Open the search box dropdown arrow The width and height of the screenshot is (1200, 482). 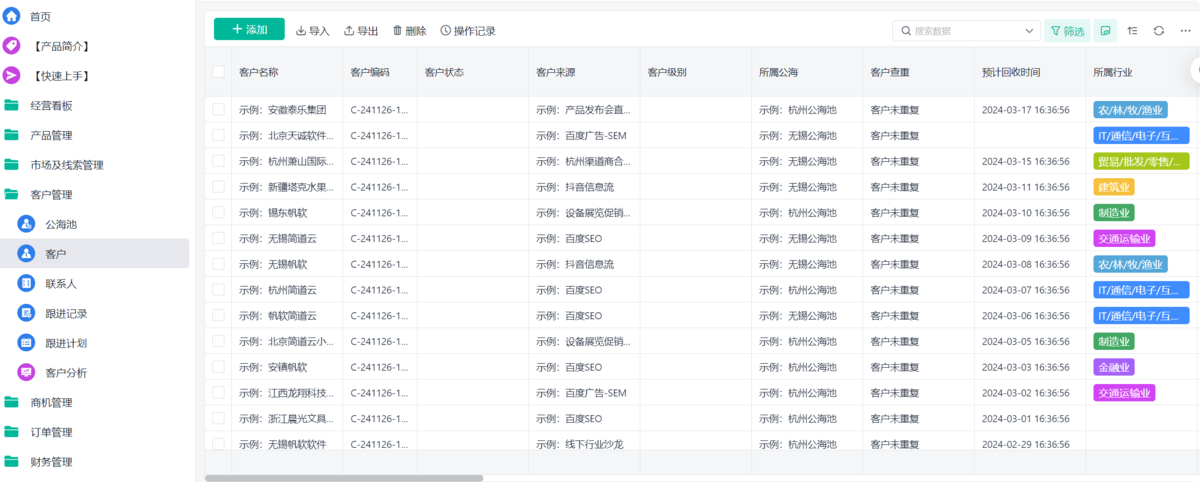pos(1029,31)
